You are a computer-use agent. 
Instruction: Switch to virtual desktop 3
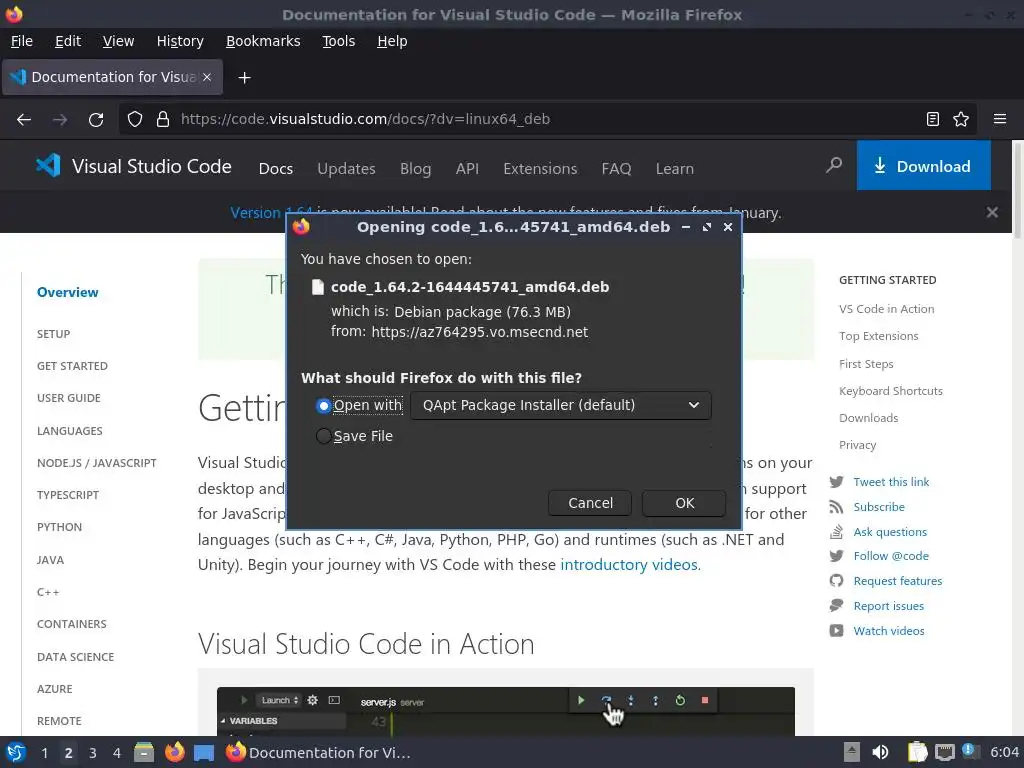point(93,753)
